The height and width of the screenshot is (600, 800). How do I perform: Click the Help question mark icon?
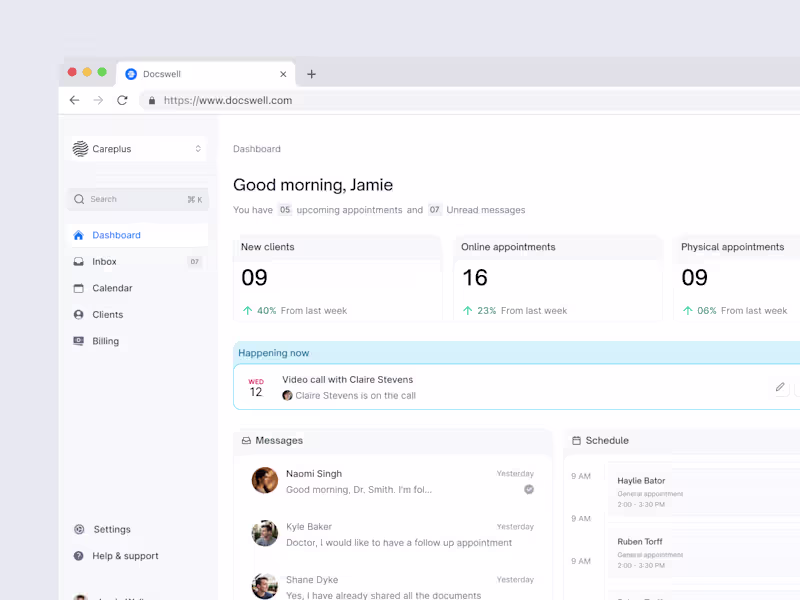tap(79, 556)
